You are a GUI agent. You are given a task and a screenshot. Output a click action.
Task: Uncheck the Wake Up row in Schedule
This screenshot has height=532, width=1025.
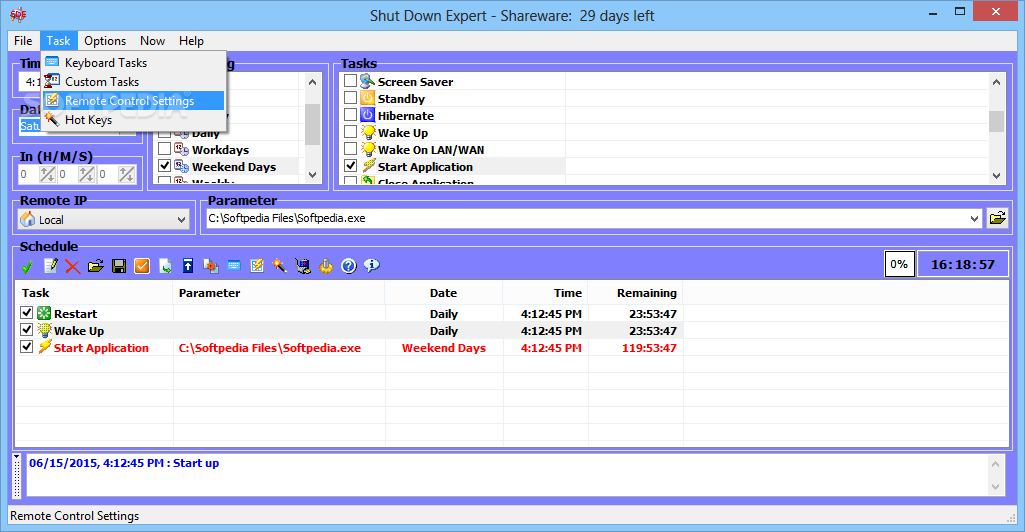[27, 330]
